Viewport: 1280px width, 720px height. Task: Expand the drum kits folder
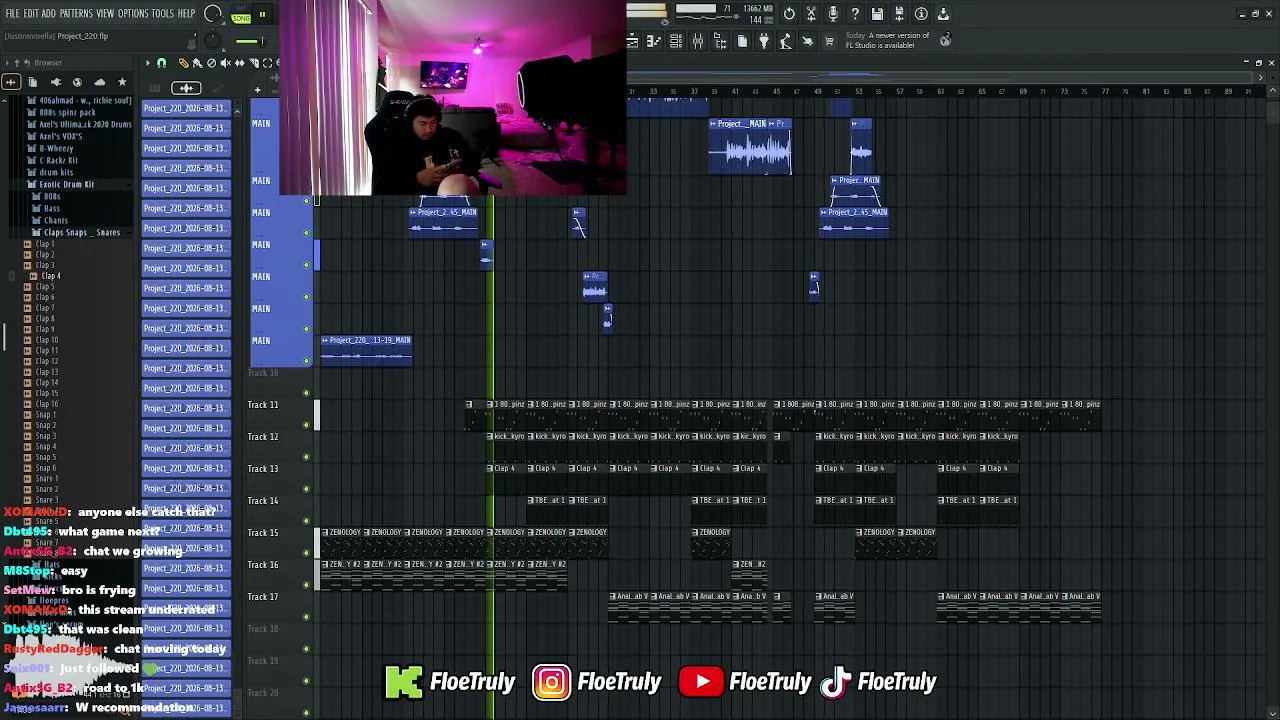click(x=56, y=172)
